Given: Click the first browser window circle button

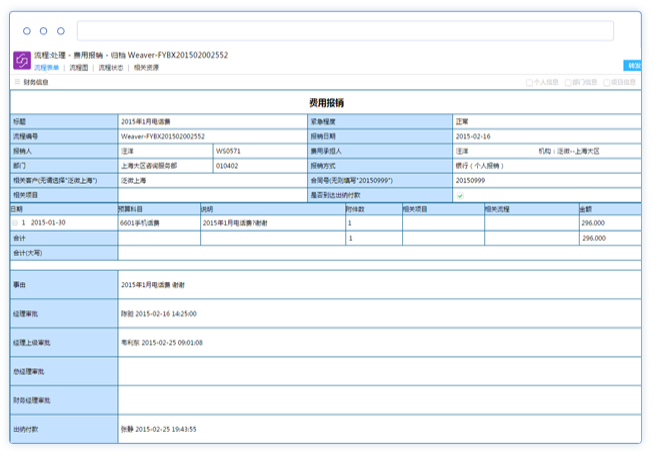Looking at the screenshot, I should tap(27, 31).
